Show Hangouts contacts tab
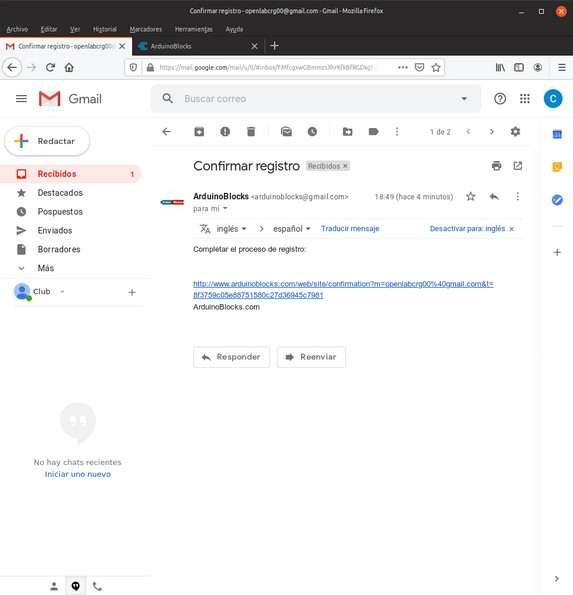Screen dimensions: 573x595 tap(54, 586)
